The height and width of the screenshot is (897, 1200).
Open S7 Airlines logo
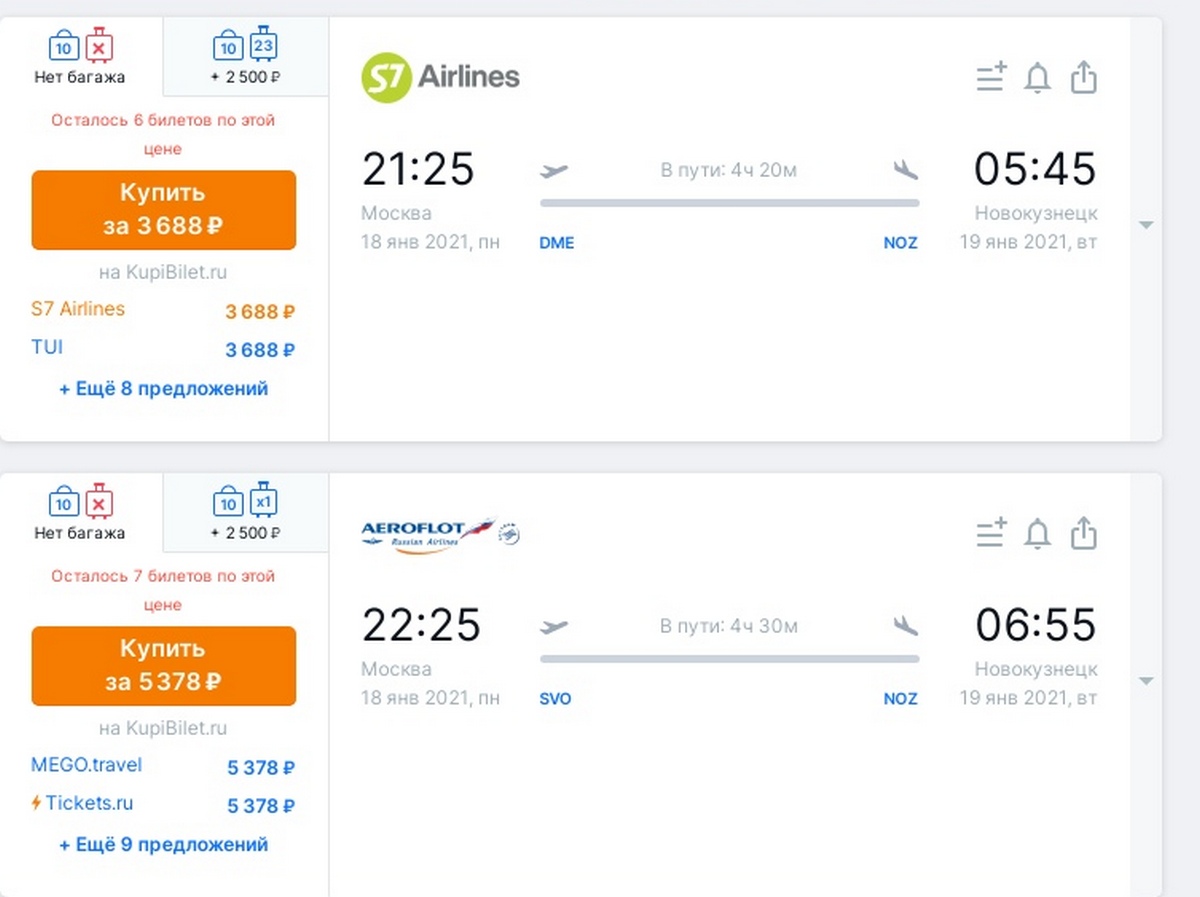coord(440,78)
